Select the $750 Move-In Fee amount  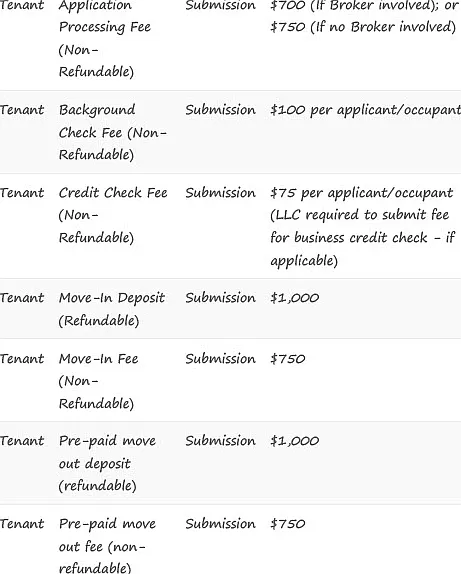tap(287, 359)
